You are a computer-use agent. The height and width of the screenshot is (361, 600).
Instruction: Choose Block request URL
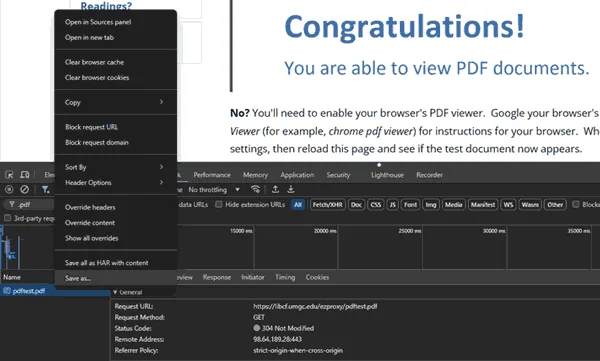click(116, 127)
